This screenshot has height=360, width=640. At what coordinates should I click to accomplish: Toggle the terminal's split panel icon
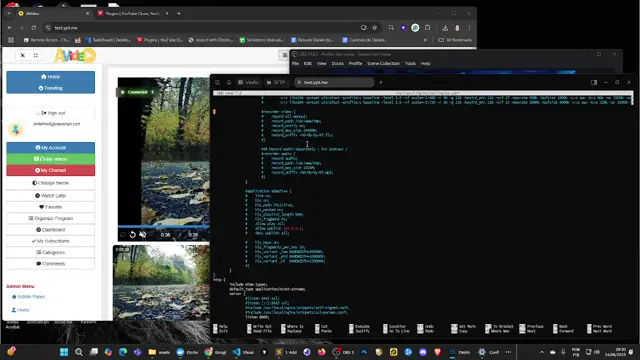pyautogui.click(x=594, y=82)
